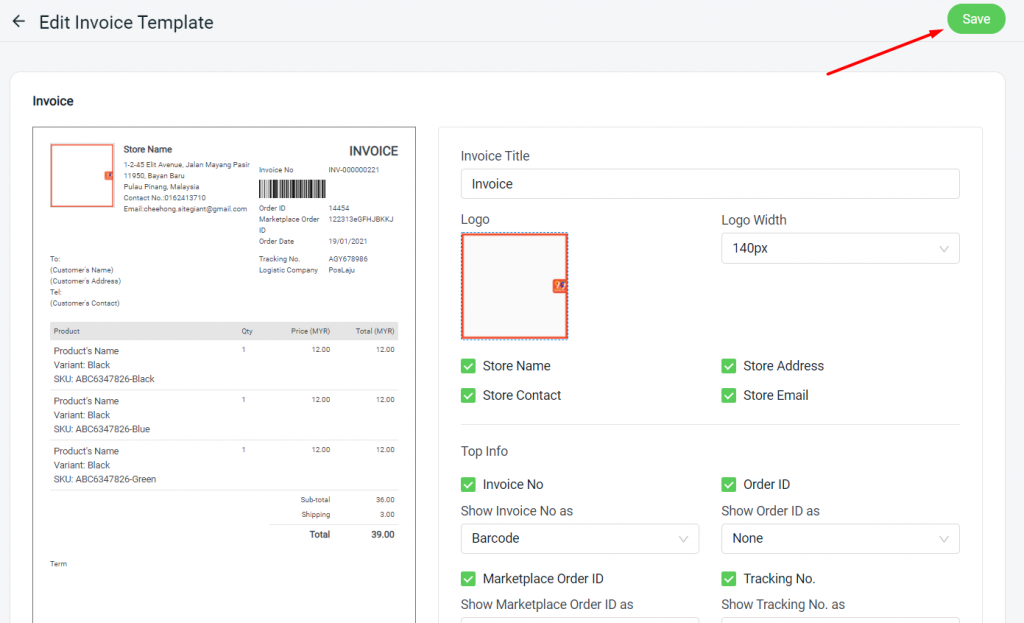Expand the Show Order ID as dropdown
Viewport: 1024px width, 623px height.
pos(839,538)
